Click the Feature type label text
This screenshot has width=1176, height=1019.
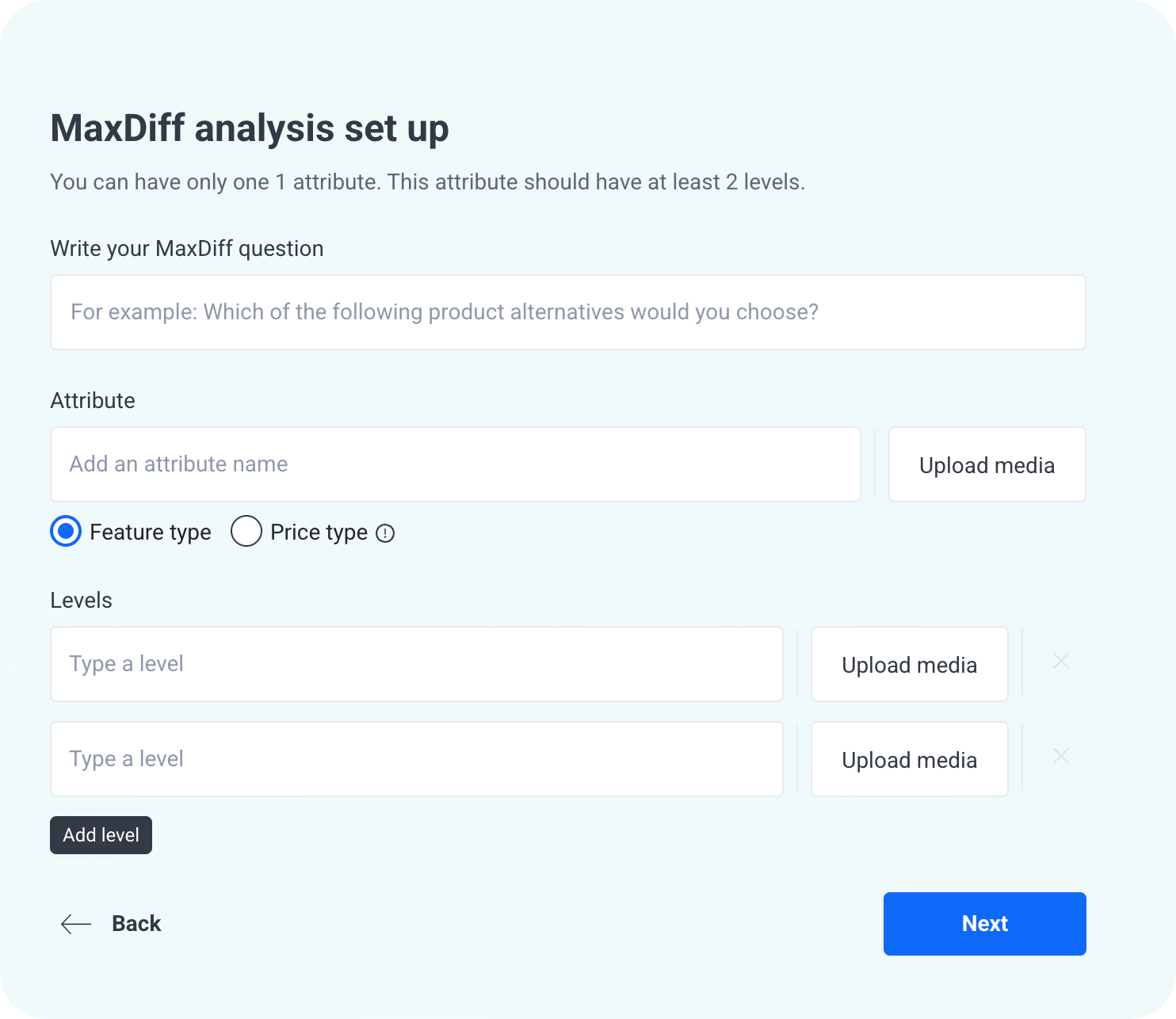tap(150, 532)
